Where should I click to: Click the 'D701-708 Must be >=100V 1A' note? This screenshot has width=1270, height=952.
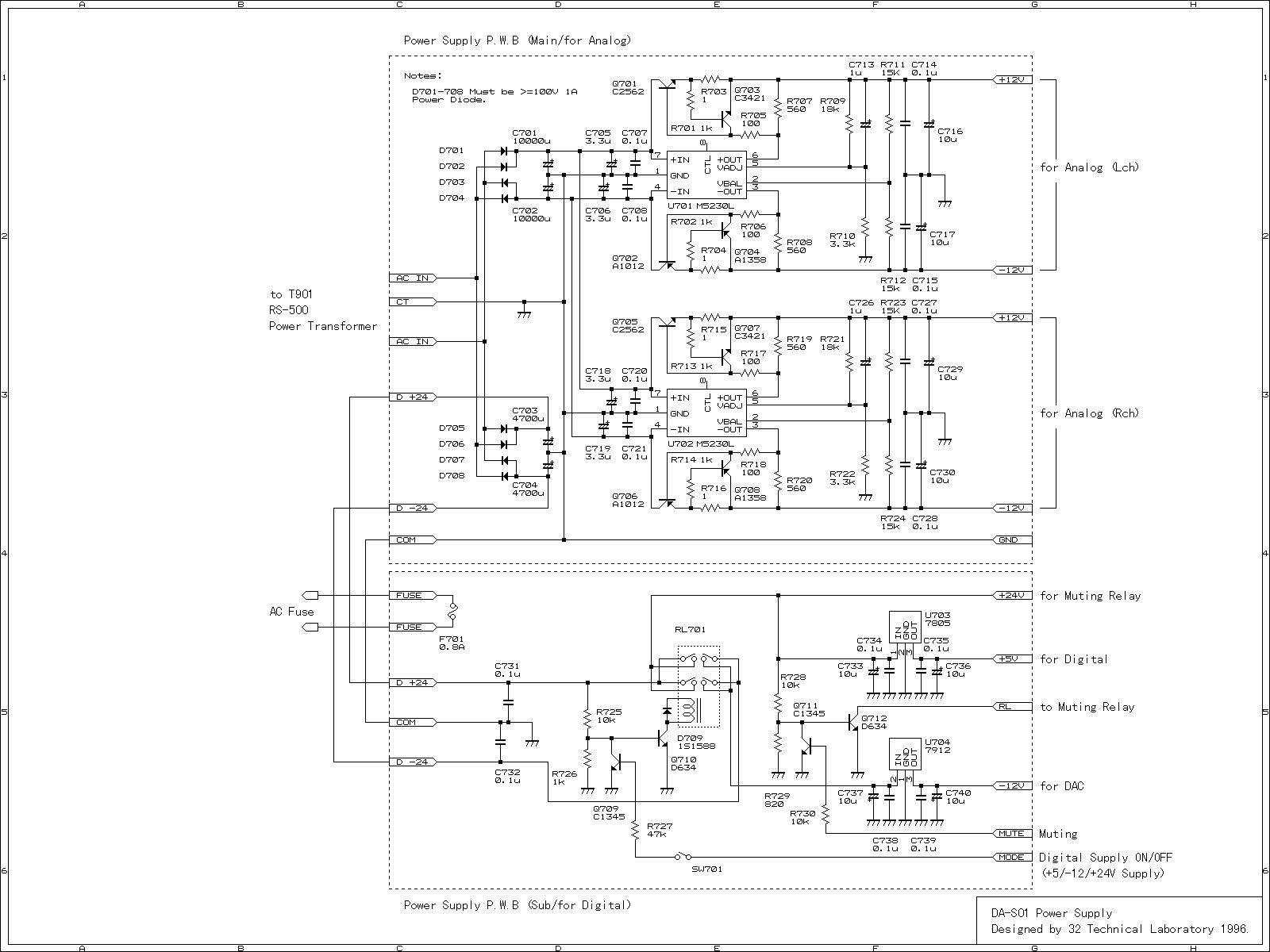tap(494, 92)
